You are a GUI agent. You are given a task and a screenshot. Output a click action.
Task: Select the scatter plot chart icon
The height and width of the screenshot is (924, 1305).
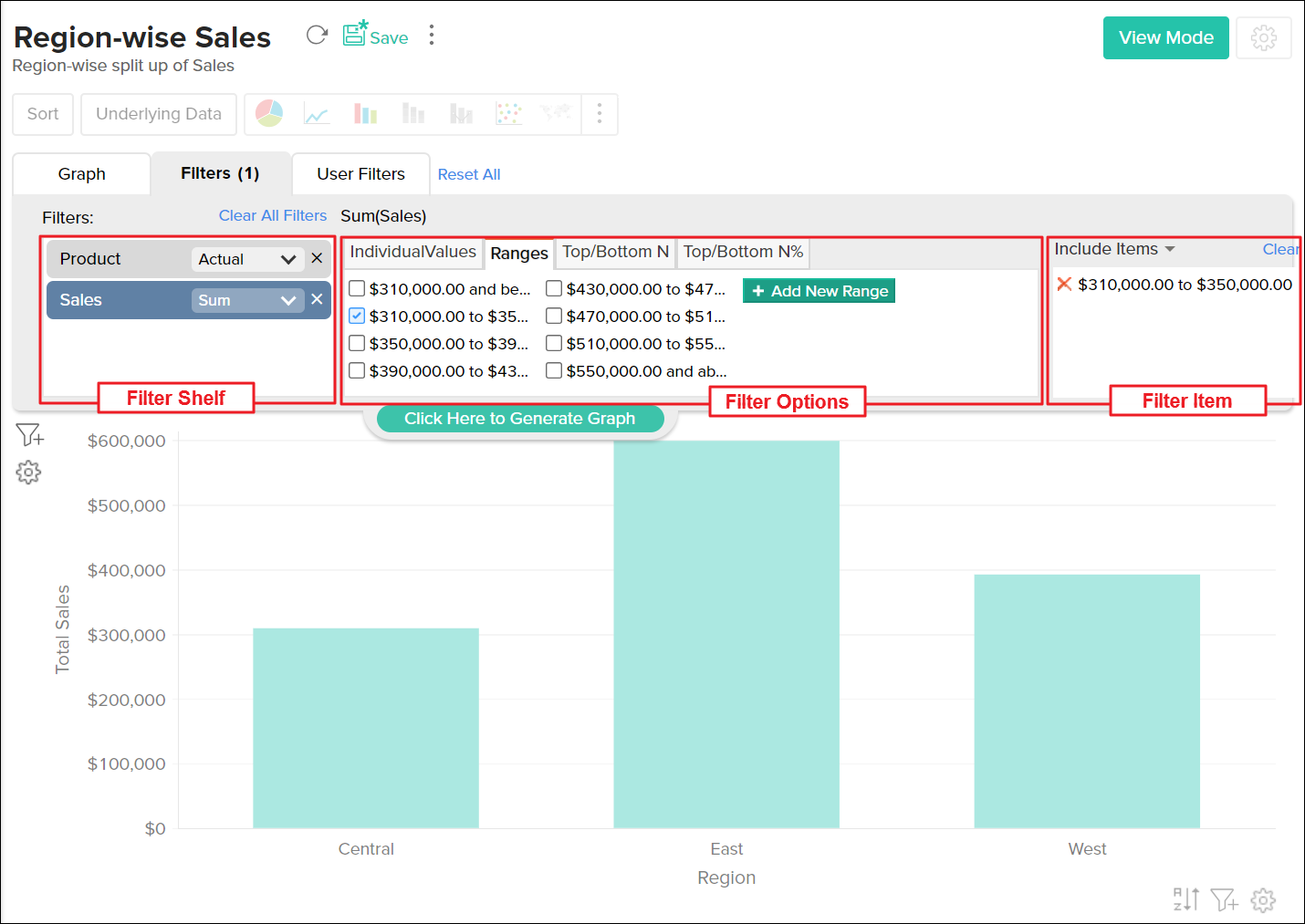coord(508,114)
